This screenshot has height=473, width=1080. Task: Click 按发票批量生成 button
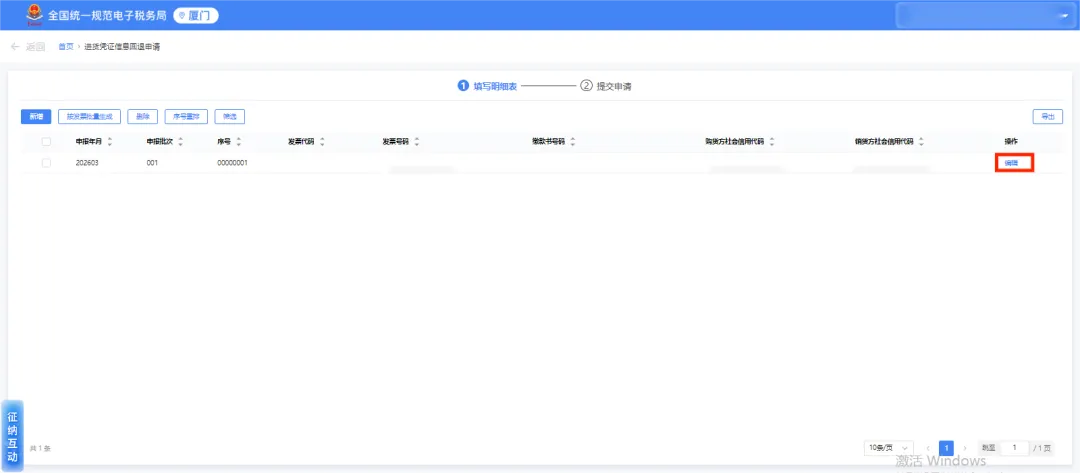pyautogui.click(x=90, y=117)
